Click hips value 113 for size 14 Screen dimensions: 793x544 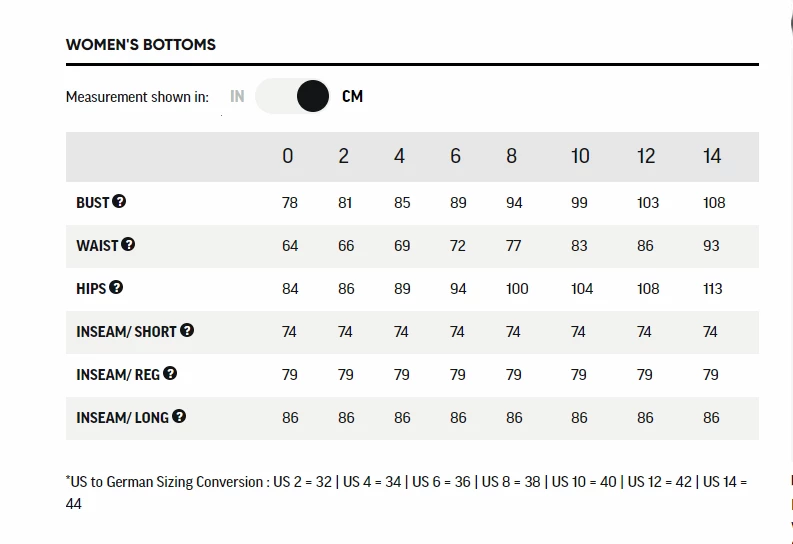[x=713, y=289]
